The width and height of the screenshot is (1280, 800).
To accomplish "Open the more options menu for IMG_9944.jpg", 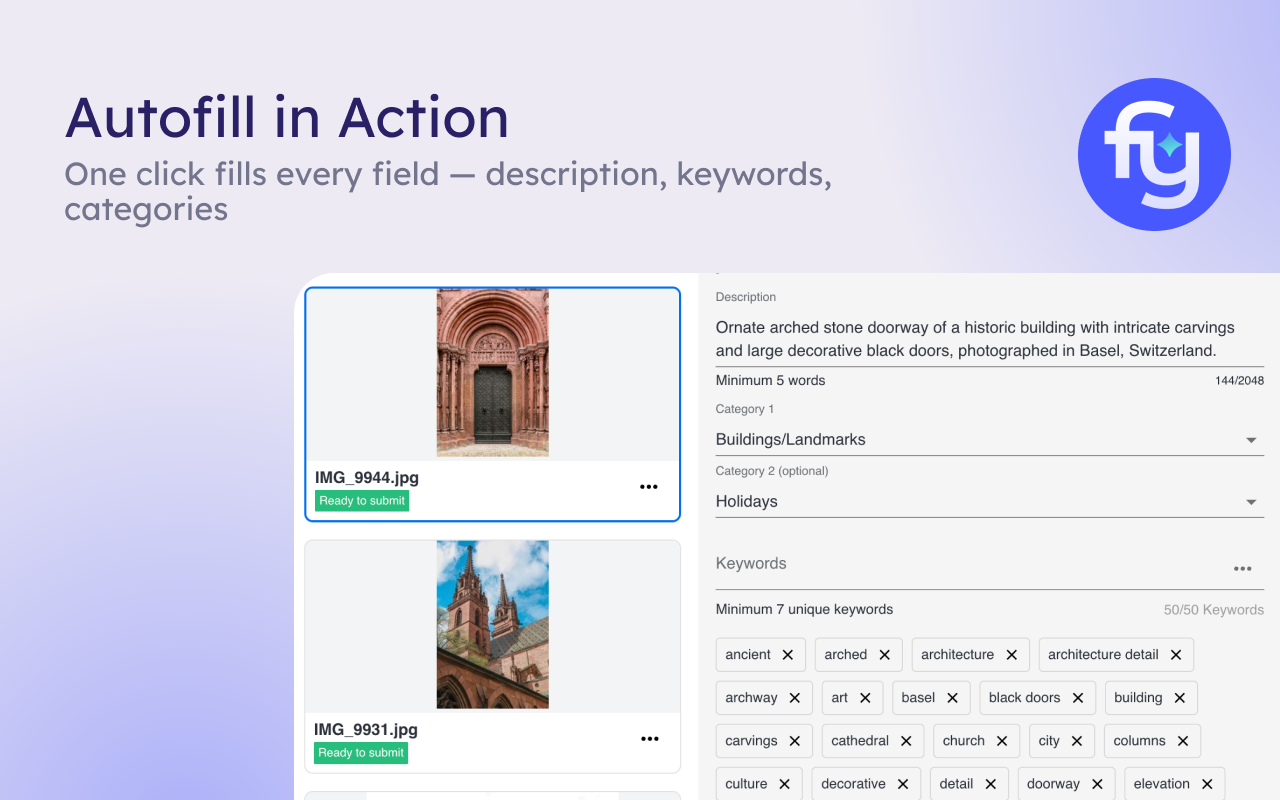I will 649,487.
